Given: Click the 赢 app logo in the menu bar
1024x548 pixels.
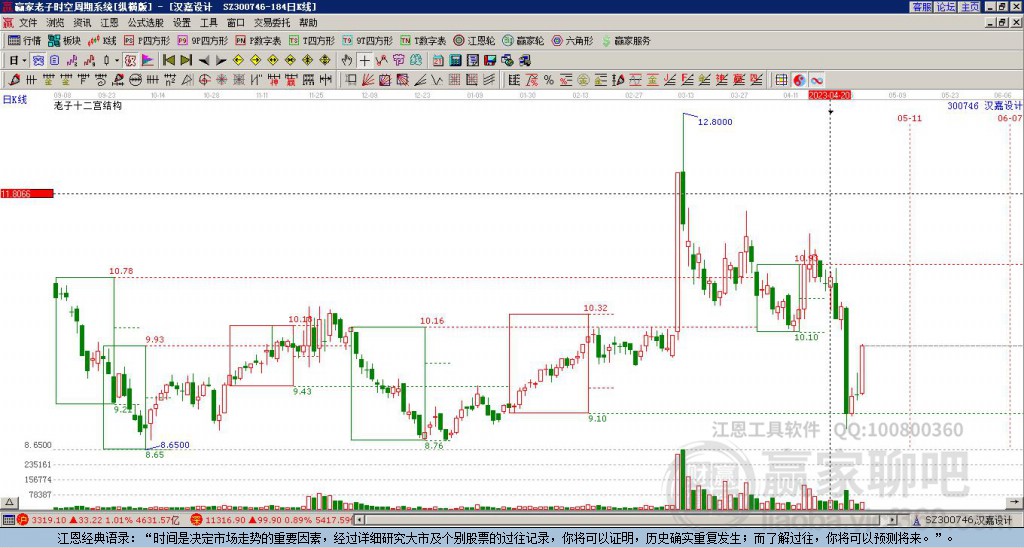Looking at the screenshot, I should tap(8, 23).
